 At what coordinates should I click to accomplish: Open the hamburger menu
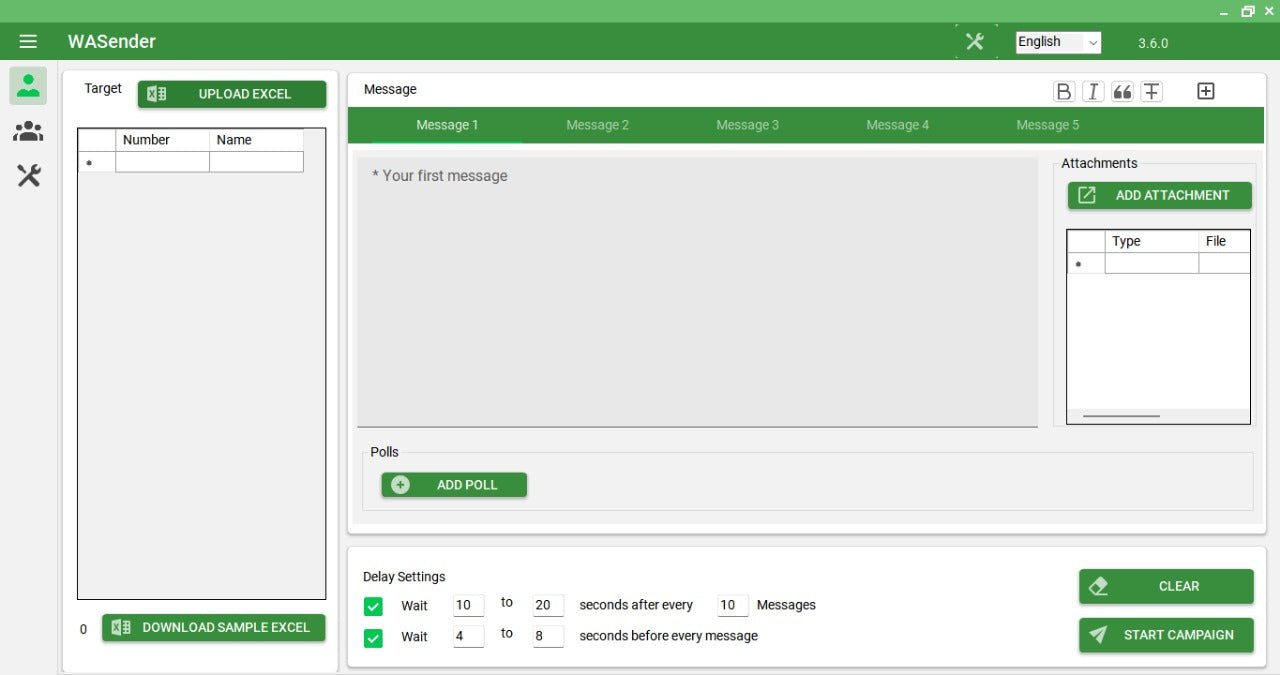[x=28, y=41]
